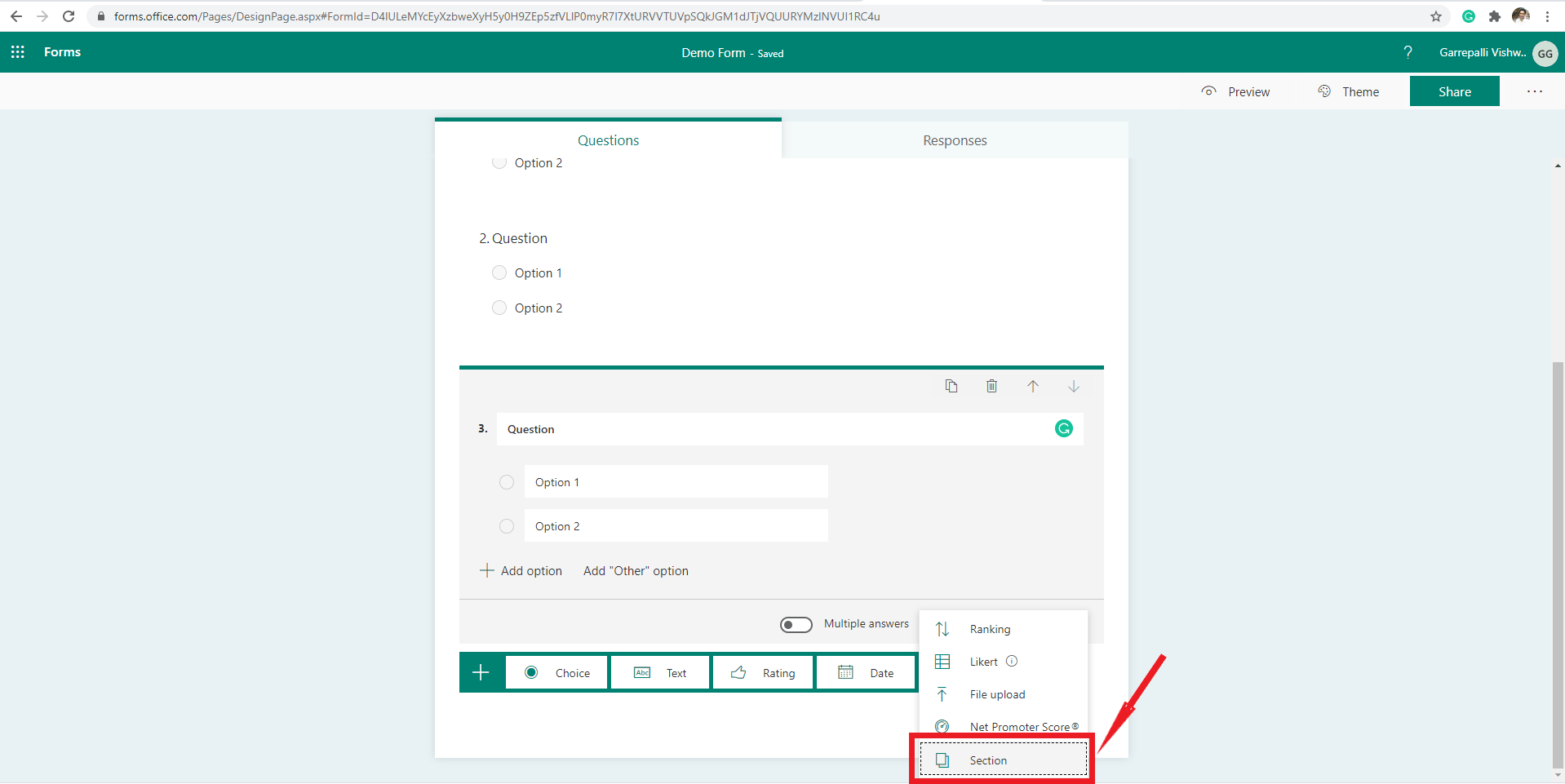This screenshot has width=1565, height=784.
Task: Switch to the Responses tab
Action: tap(954, 140)
